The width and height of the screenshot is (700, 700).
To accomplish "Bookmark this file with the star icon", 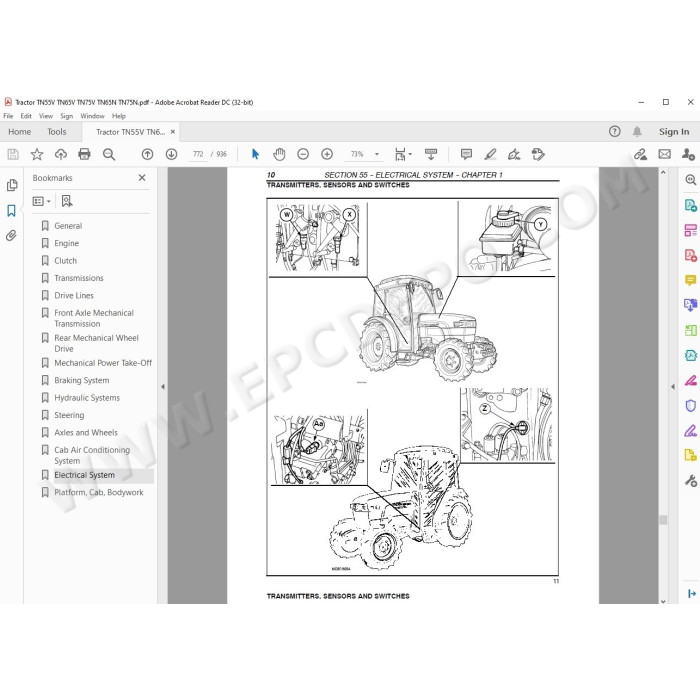I will pos(37,154).
